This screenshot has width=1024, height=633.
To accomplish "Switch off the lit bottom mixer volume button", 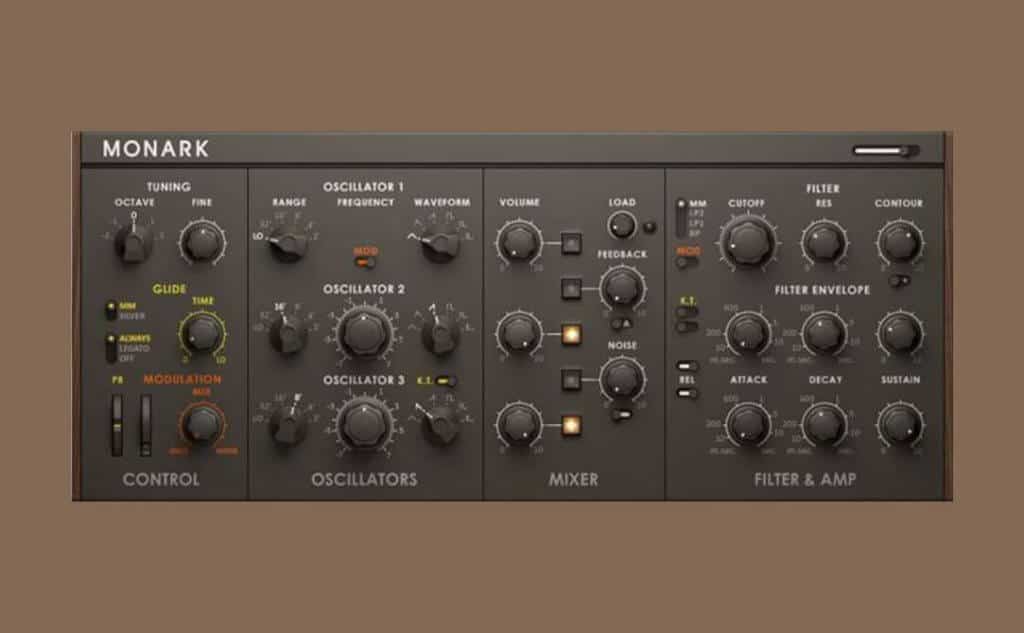I will (x=571, y=425).
